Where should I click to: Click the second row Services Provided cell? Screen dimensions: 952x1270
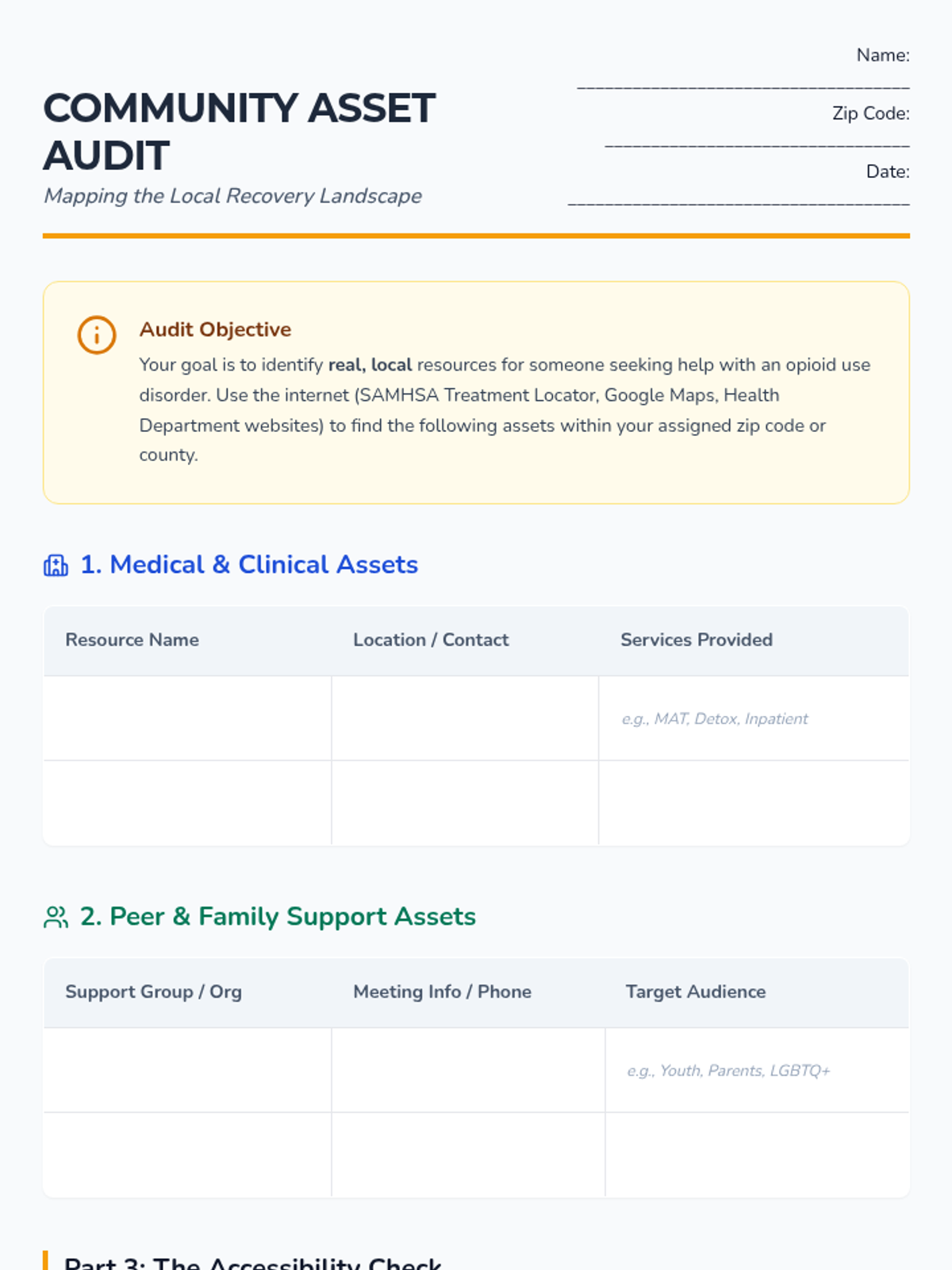(x=754, y=803)
